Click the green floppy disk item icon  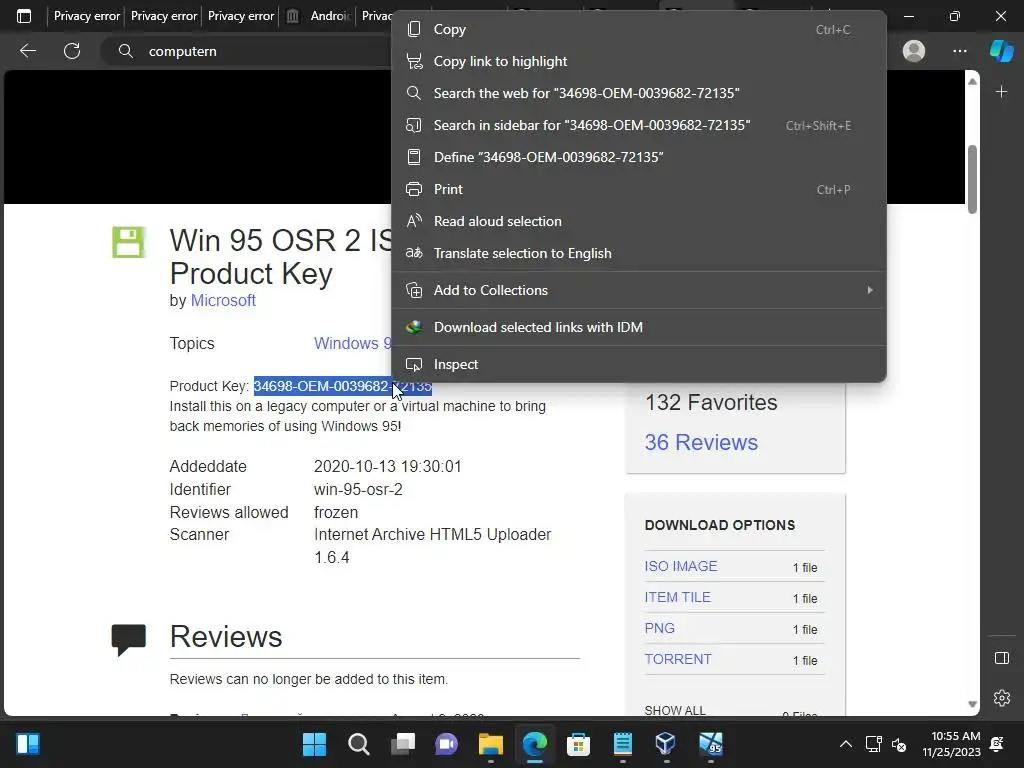coord(128,242)
